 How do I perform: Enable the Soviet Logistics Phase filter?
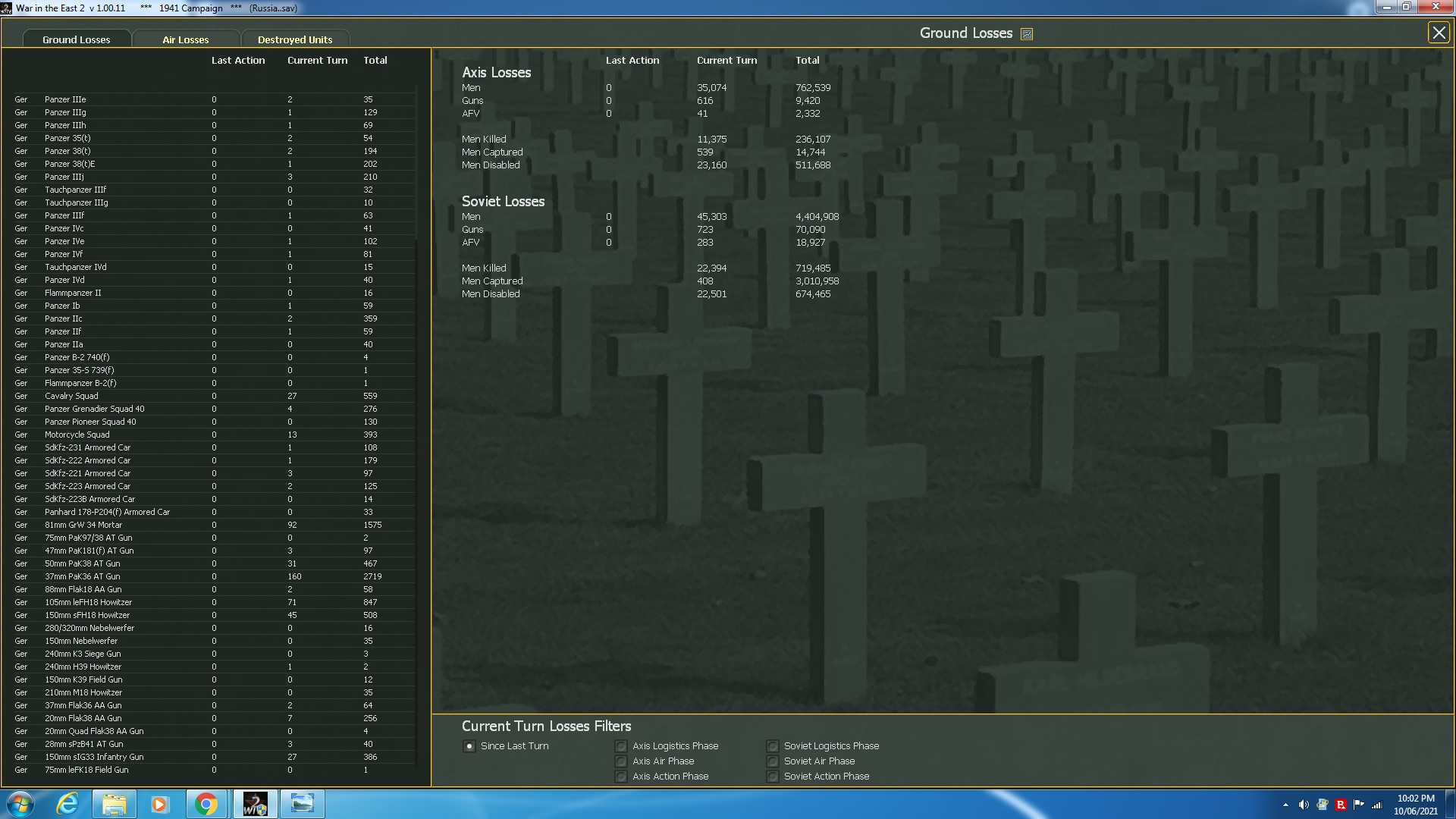pos(773,746)
